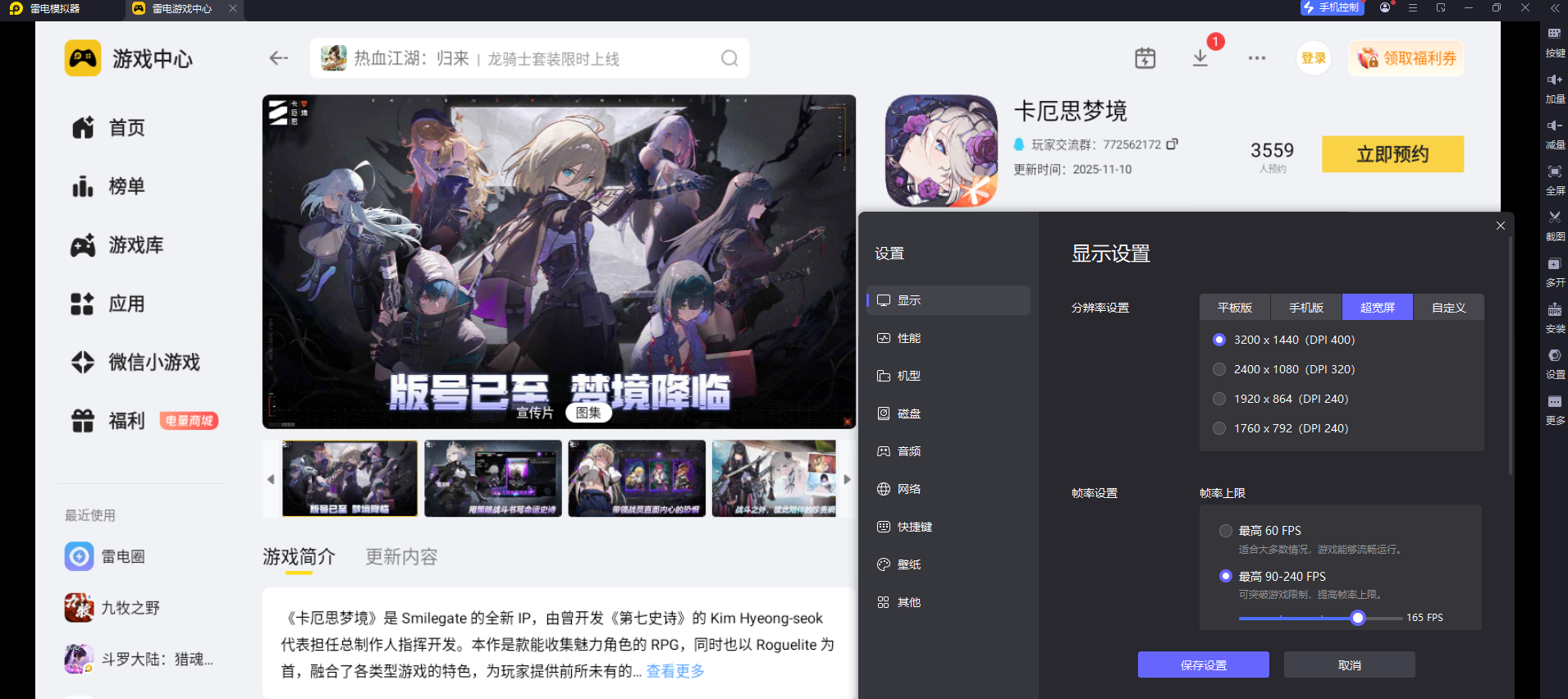Screen dimensions: 1568x699
Task: Switch to the 更新内容 tab
Action: click(401, 557)
